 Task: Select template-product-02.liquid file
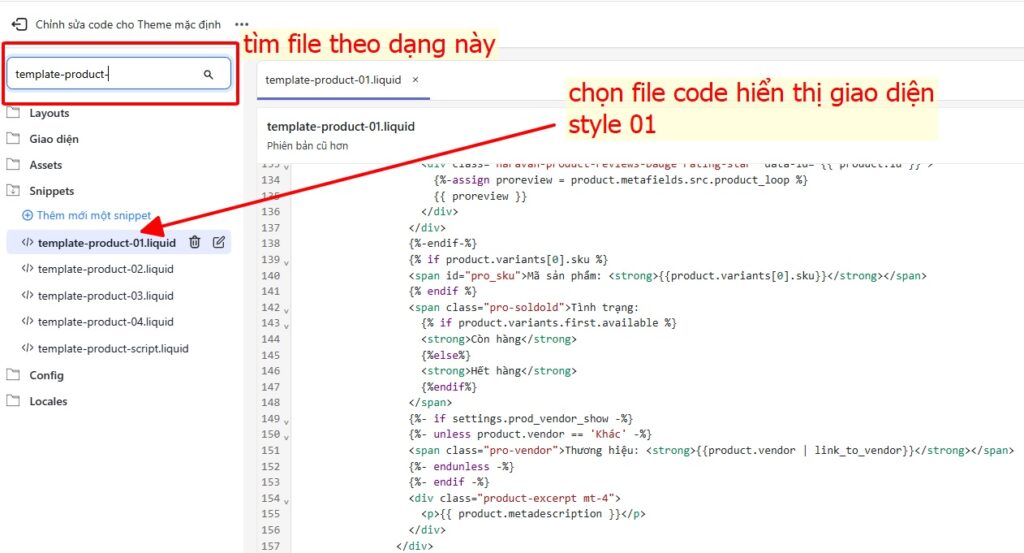point(105,269)
